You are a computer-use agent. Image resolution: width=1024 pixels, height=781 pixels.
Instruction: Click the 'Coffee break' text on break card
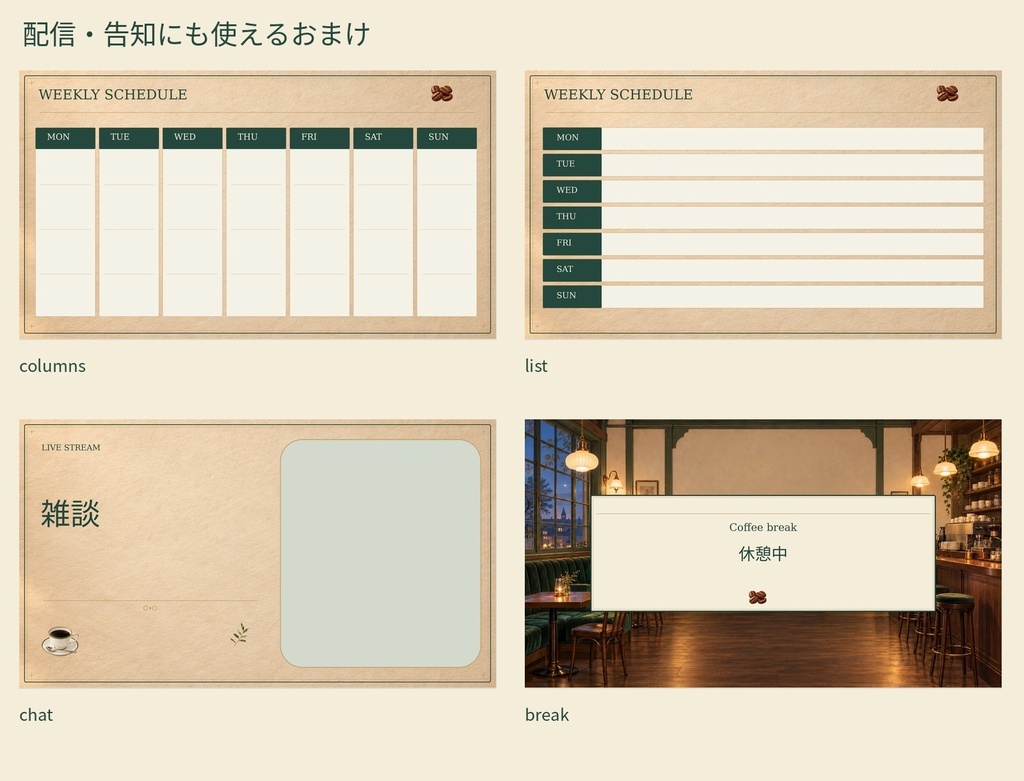763,527
